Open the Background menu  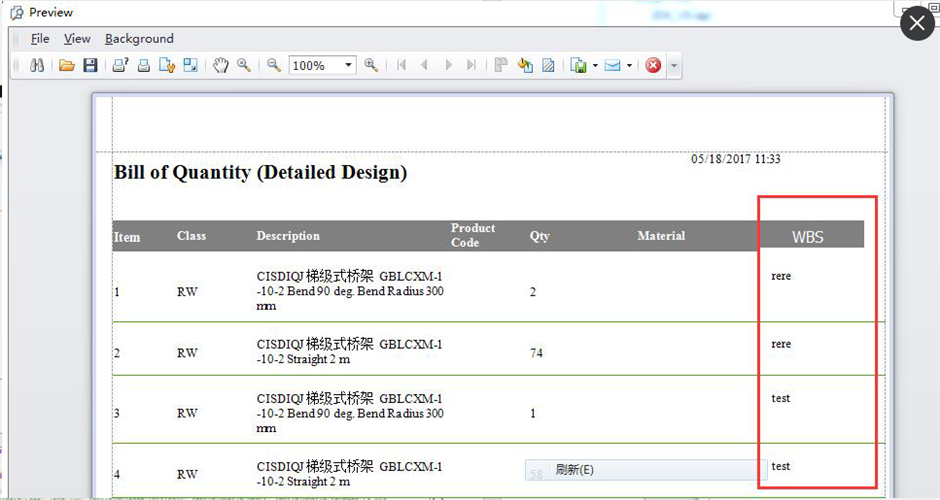[x=139, y=39]
